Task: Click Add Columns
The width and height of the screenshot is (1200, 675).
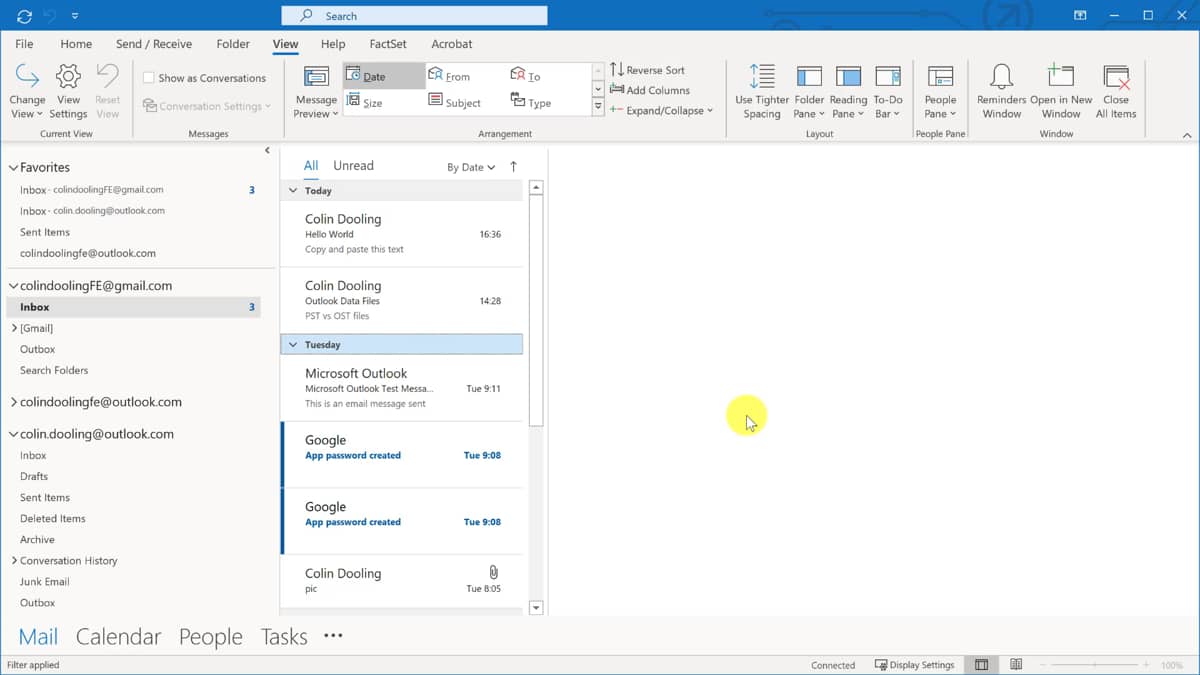Action: click(650, 90)
